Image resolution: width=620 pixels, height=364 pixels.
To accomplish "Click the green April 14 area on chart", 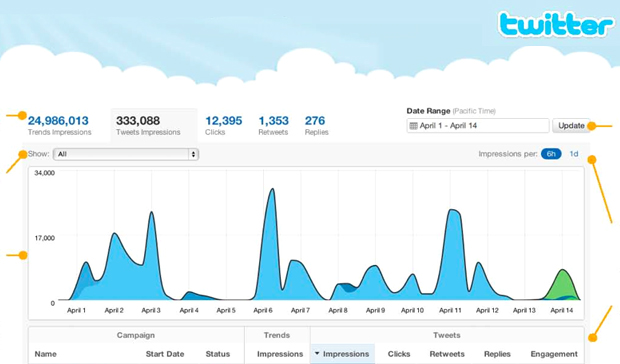I will 562,283.
